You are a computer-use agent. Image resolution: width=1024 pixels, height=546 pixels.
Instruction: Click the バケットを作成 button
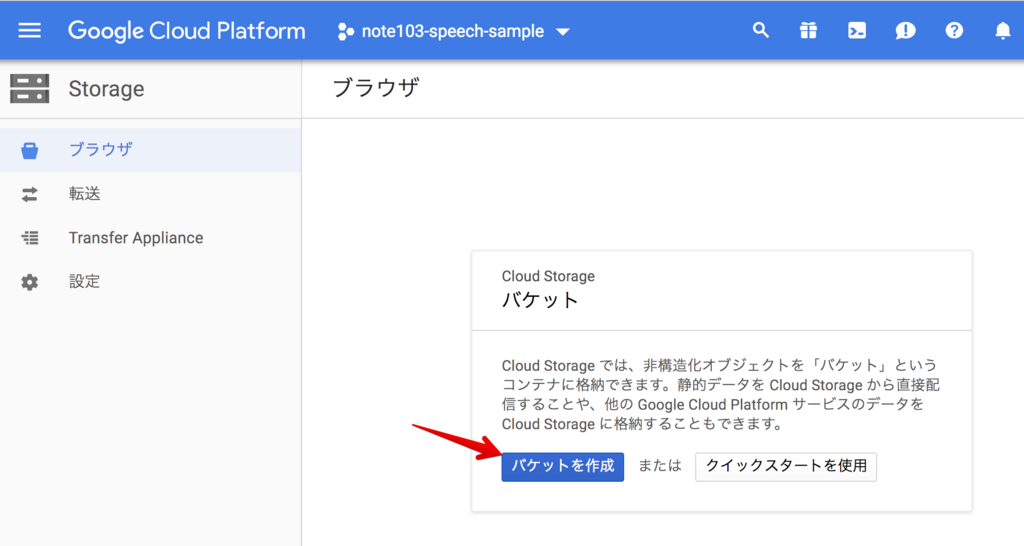(x=562, y=466)
